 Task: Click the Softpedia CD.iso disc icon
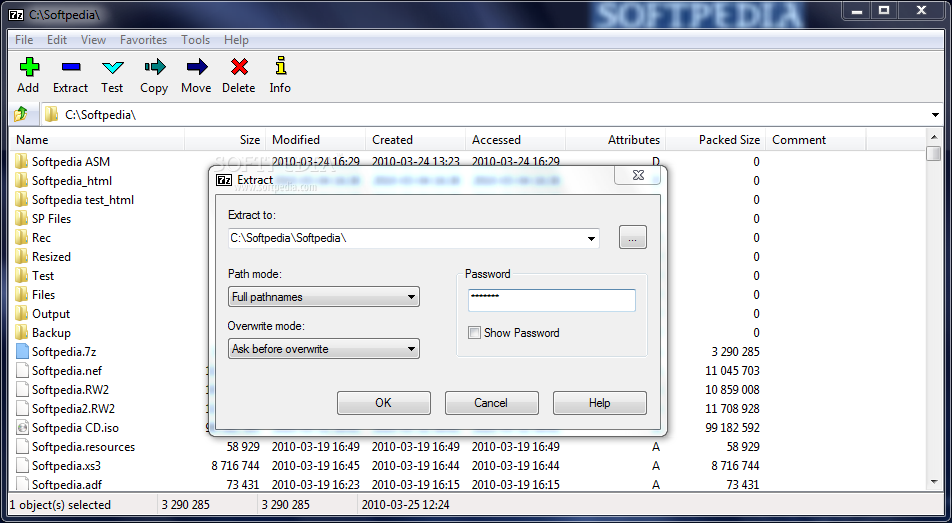pos(22,428)
